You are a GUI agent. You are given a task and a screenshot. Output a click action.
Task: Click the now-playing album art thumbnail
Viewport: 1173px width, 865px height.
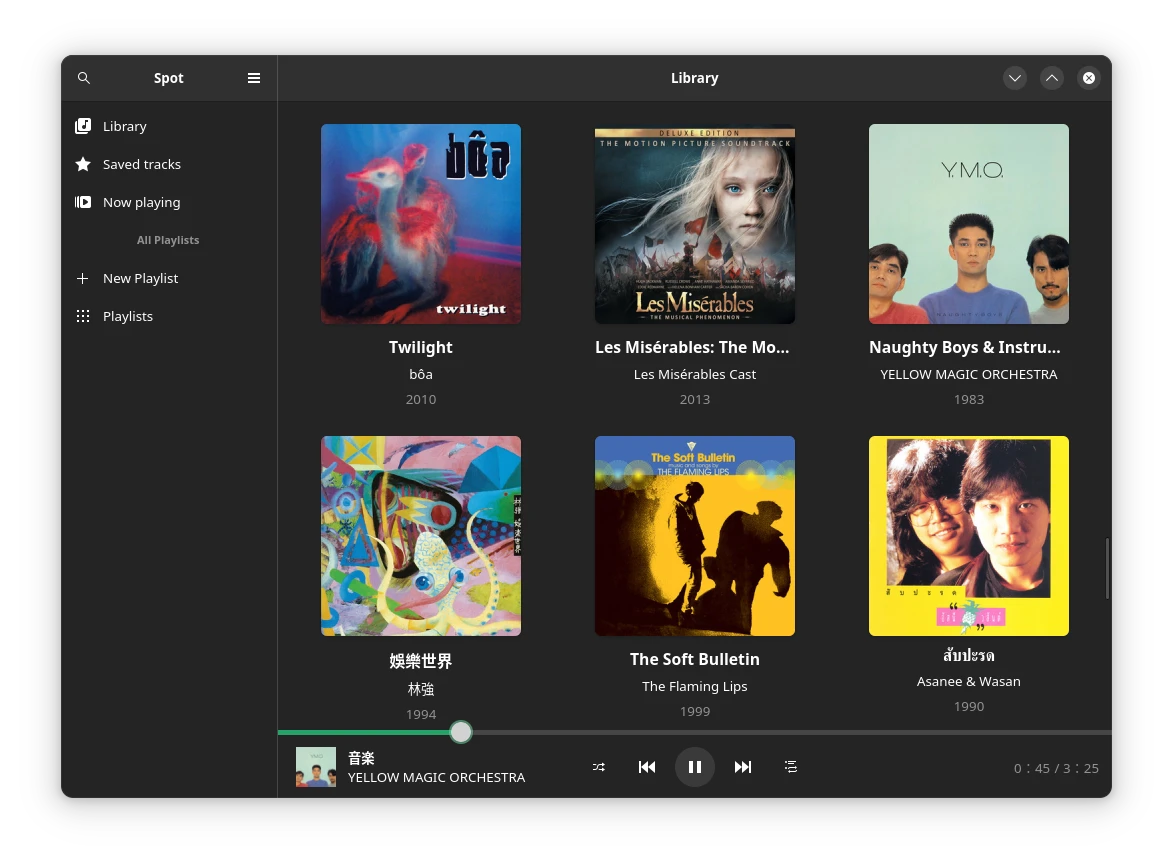[316, 767]
